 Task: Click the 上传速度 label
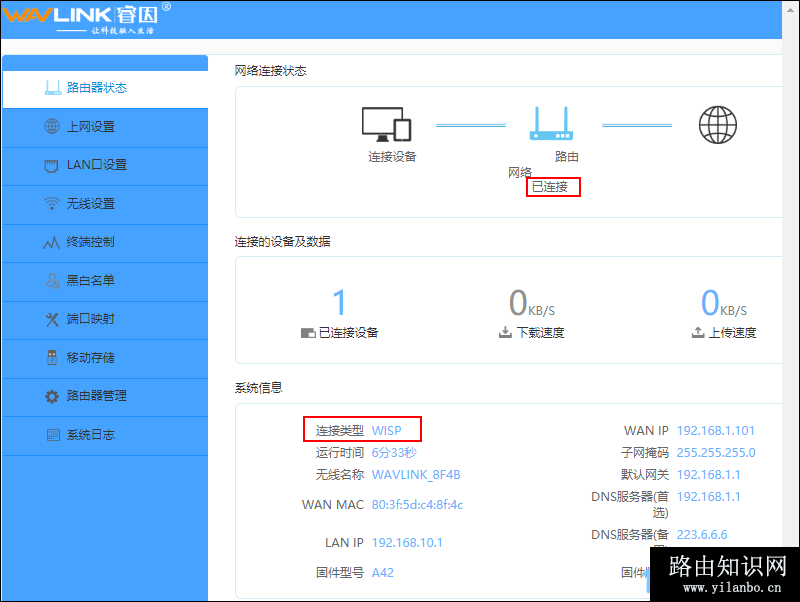click(733, 333)
